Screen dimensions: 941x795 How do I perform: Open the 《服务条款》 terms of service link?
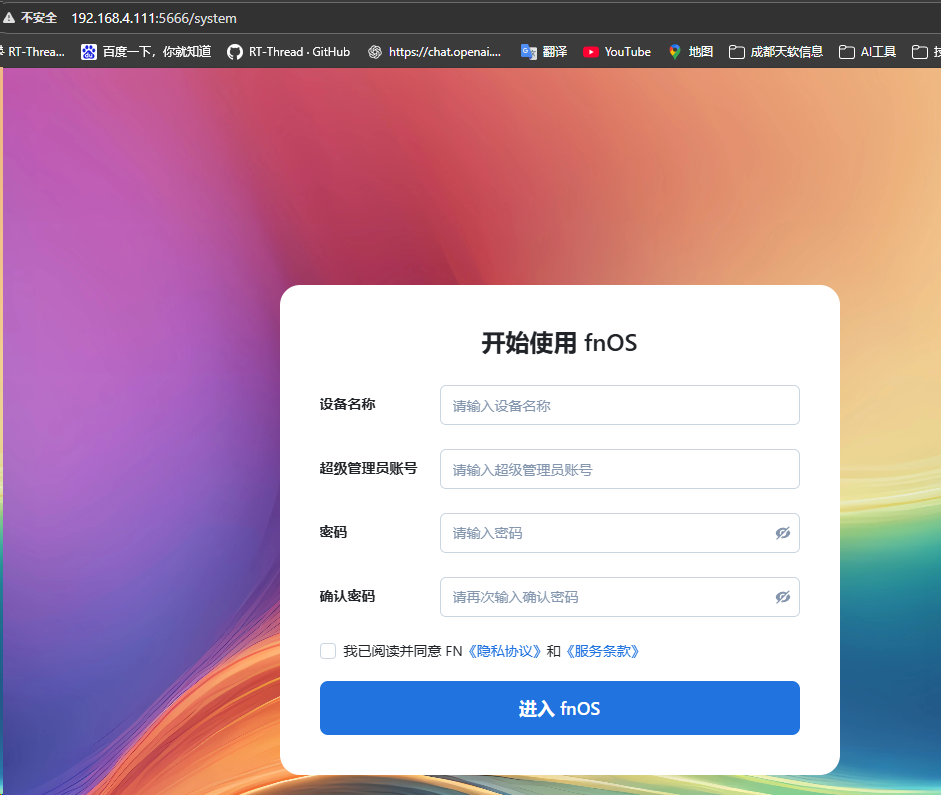coord(603,651)
